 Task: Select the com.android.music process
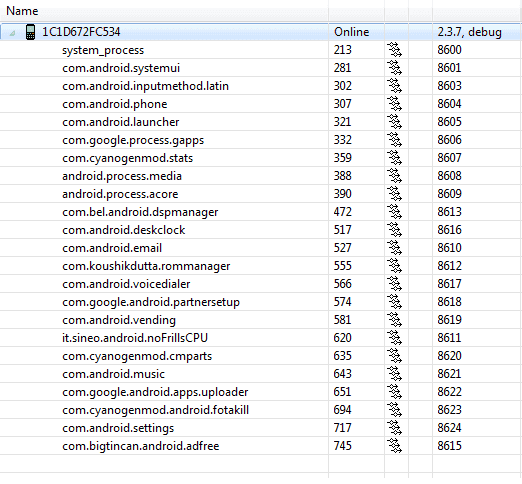pos(113,374)
